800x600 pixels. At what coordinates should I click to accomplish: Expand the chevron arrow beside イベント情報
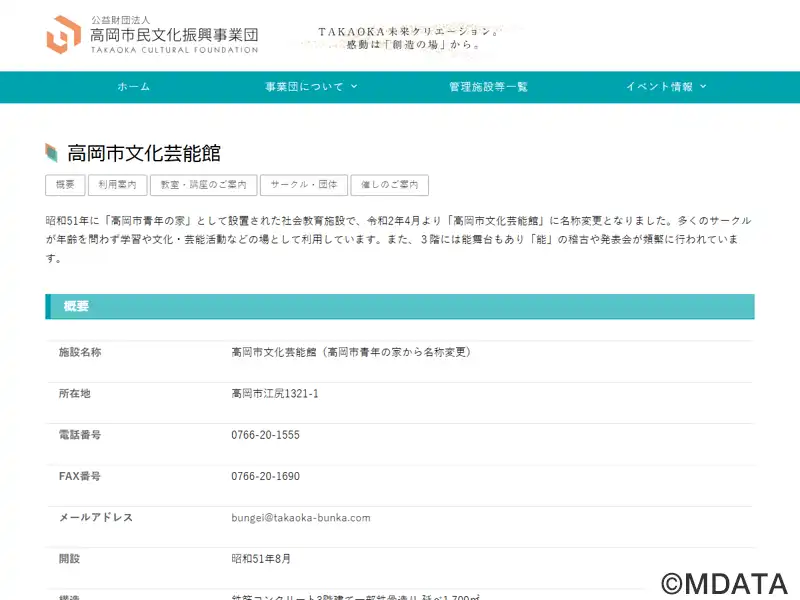(703, 87)
